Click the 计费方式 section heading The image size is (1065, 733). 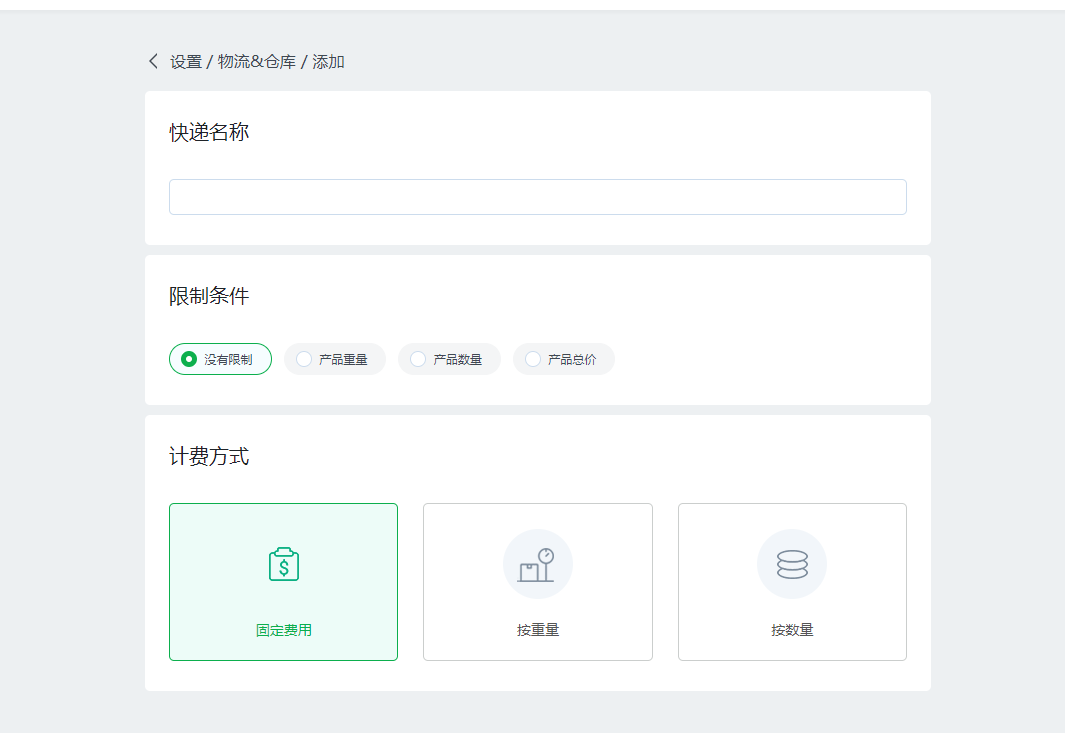209,457
